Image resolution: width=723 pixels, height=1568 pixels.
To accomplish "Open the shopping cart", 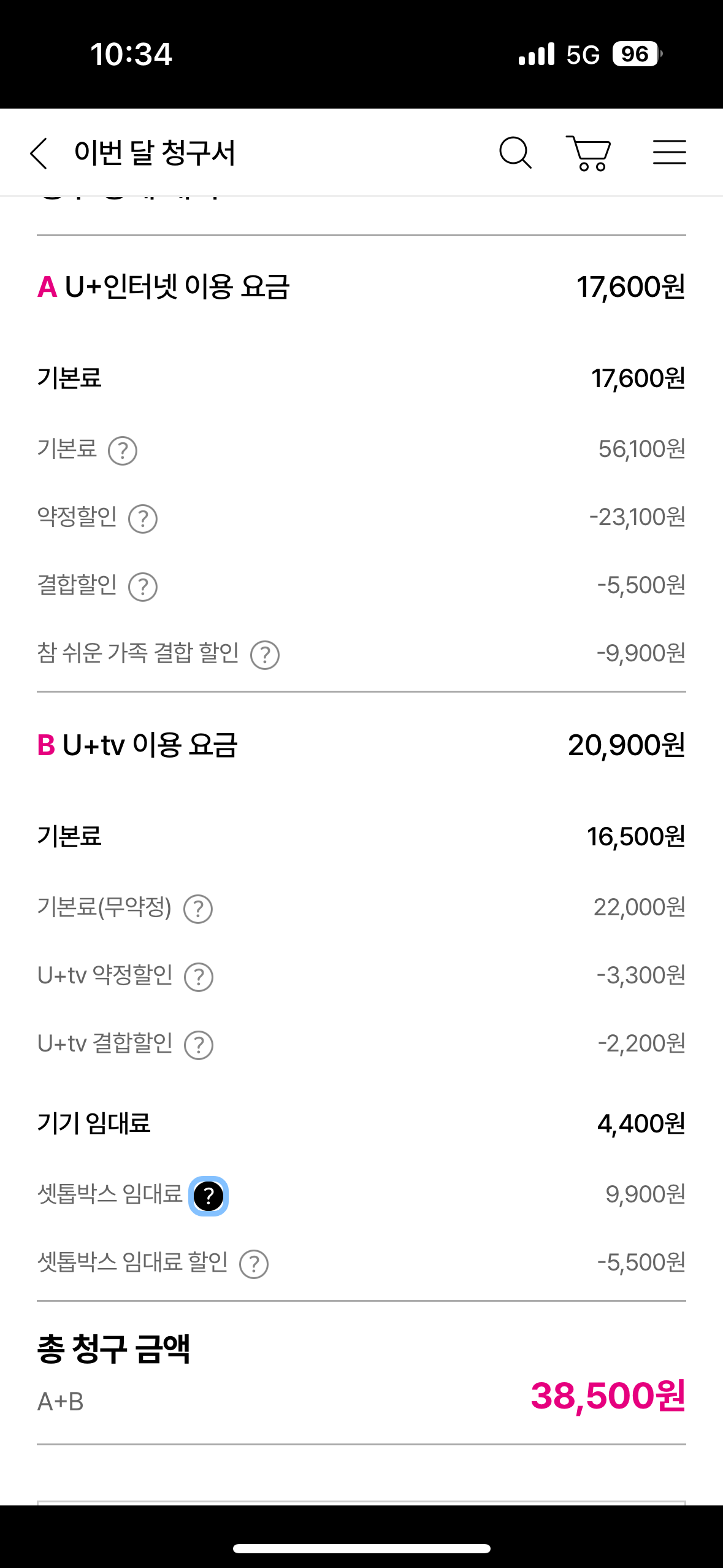I will point(588,153).
